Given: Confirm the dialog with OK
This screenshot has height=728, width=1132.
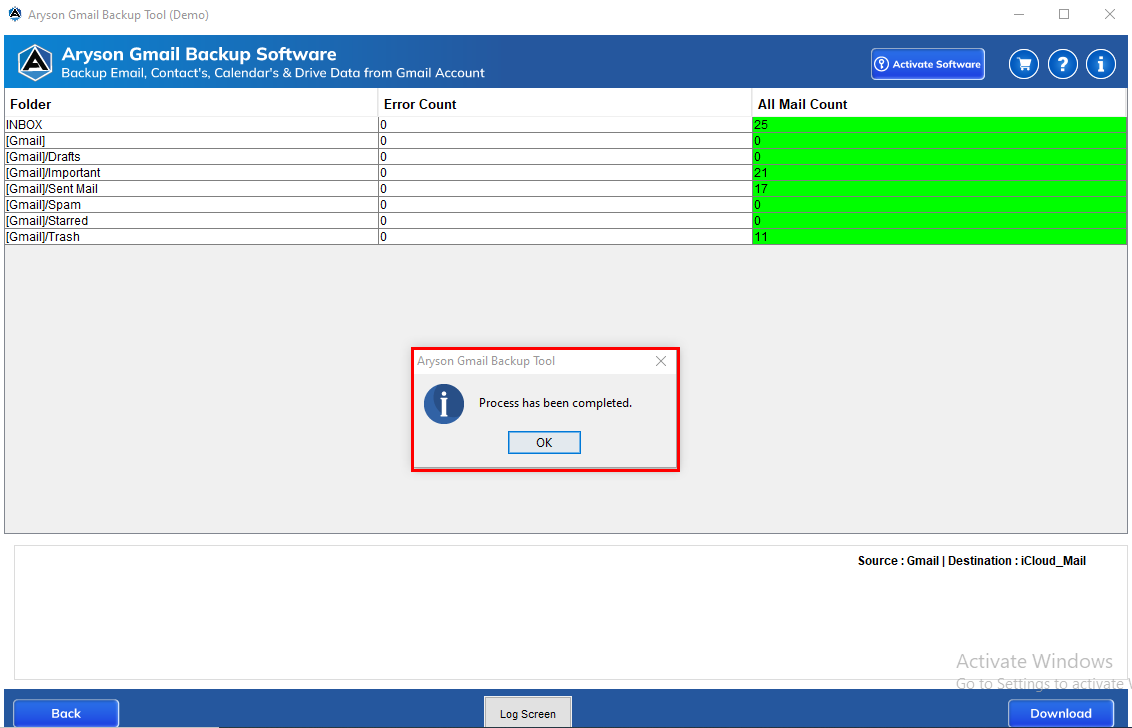Looking at the screenshot, I should coord(544,443).
